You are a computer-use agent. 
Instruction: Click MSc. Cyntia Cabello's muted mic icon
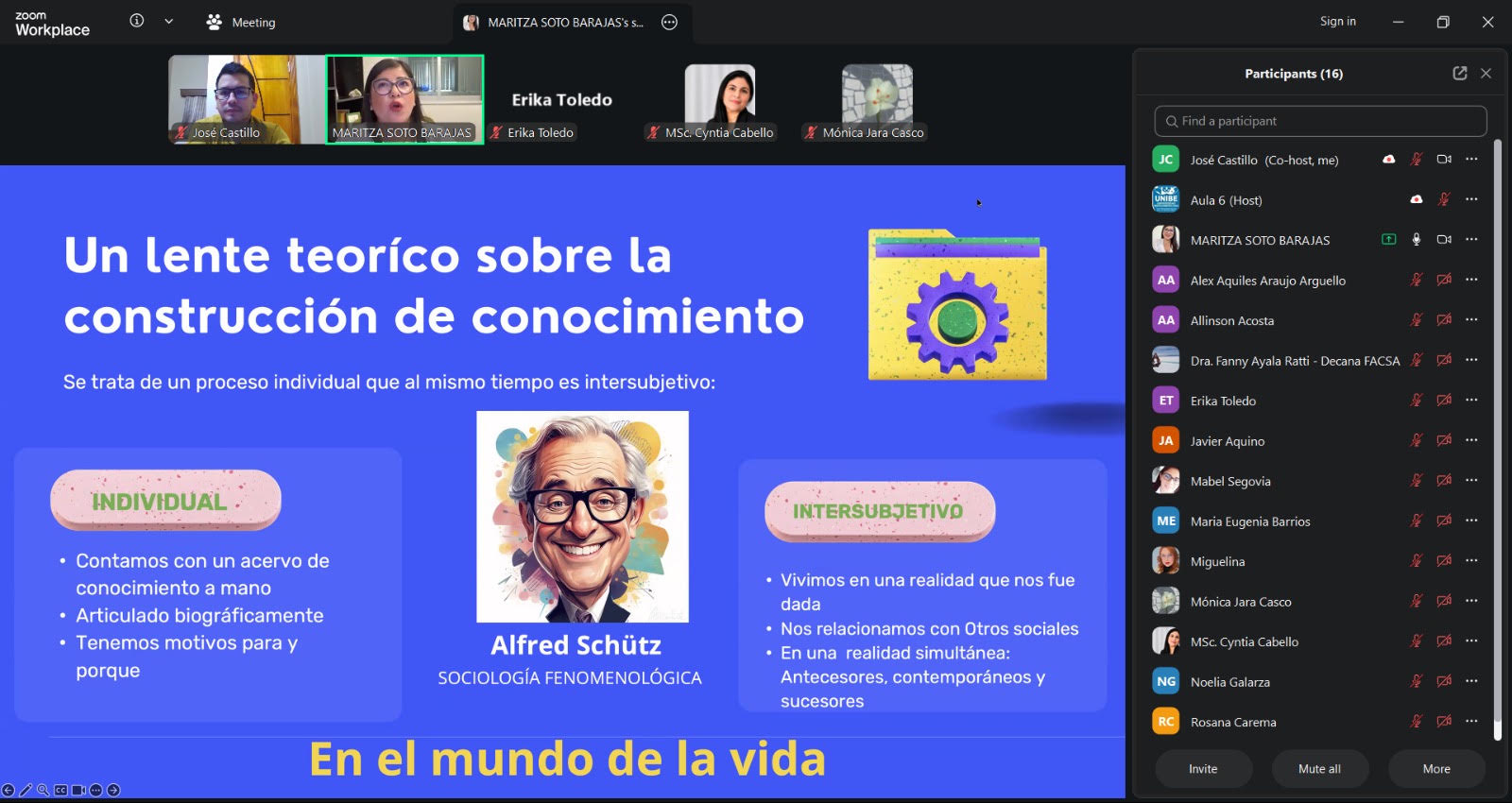tap(1416, 641)
